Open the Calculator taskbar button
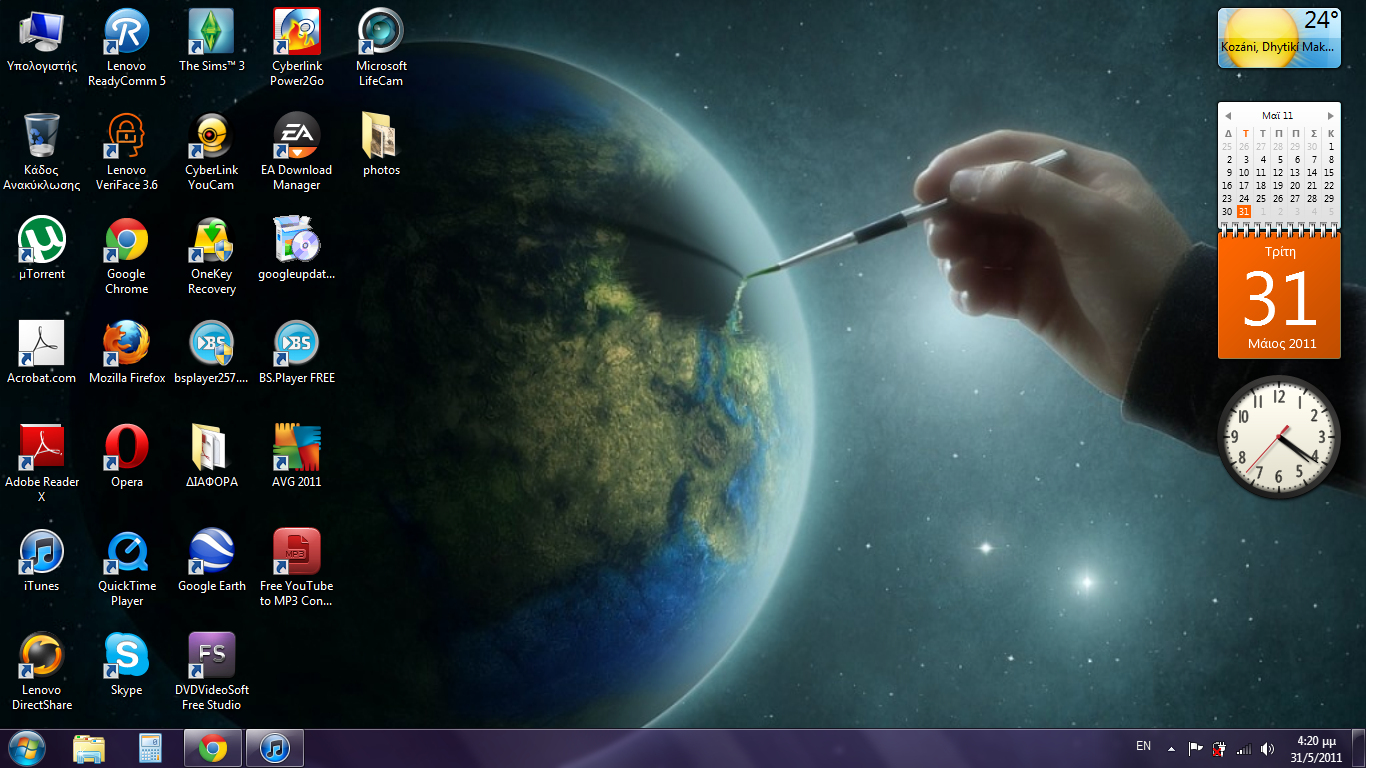Screen dimensions: 1380x768 [x=150, y=748]
